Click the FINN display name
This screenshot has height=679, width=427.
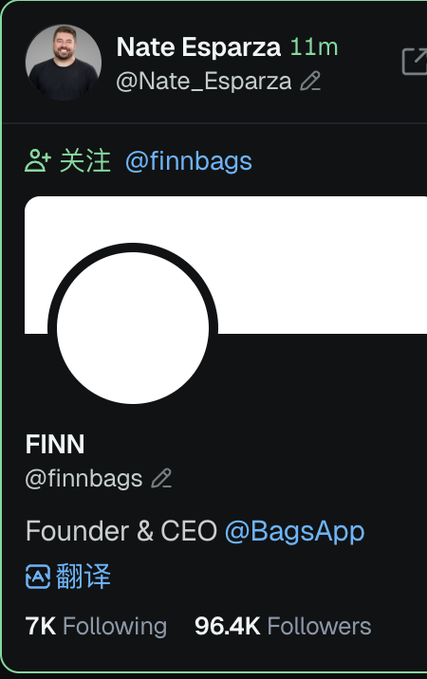(x=55, y=444)
